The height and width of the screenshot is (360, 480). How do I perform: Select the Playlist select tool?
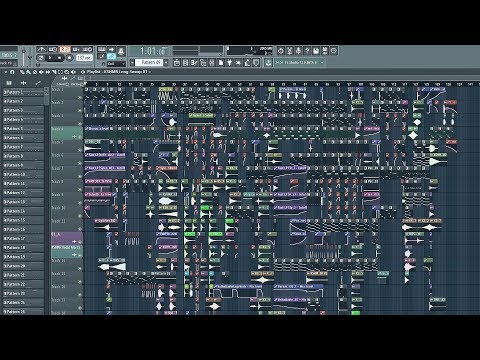[61, 72]
